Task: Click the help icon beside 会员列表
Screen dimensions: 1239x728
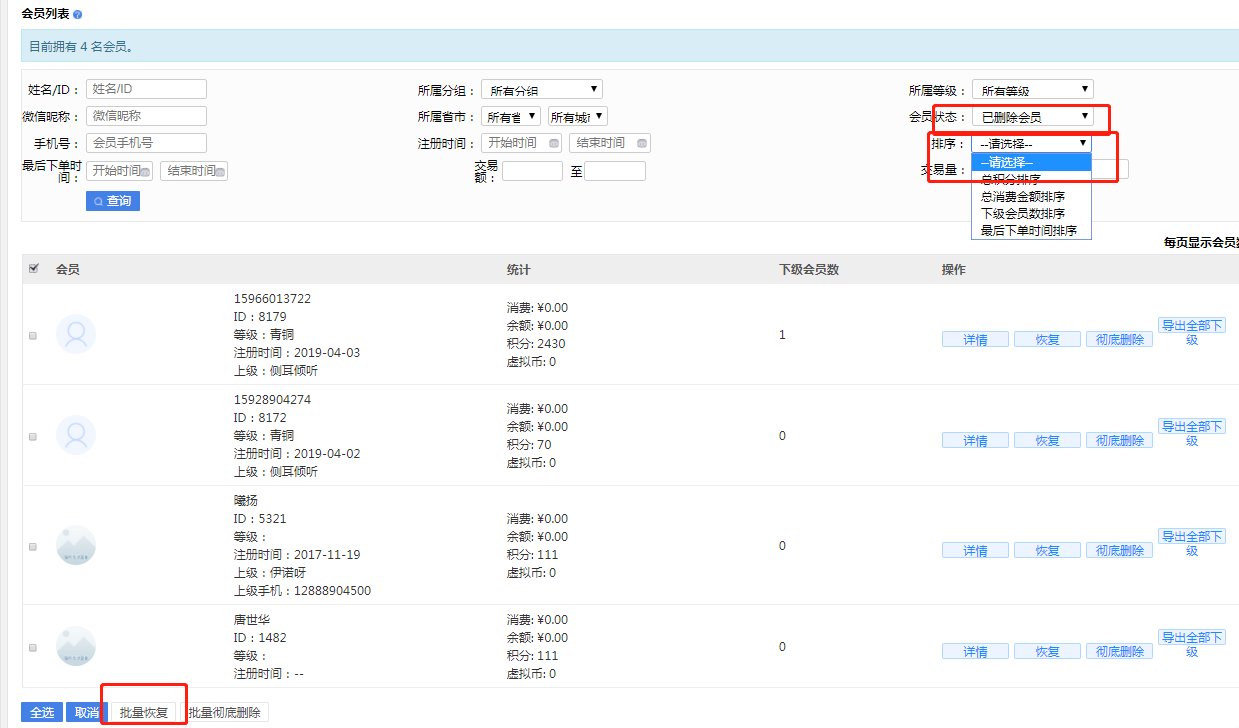Action: coord(78,15)
